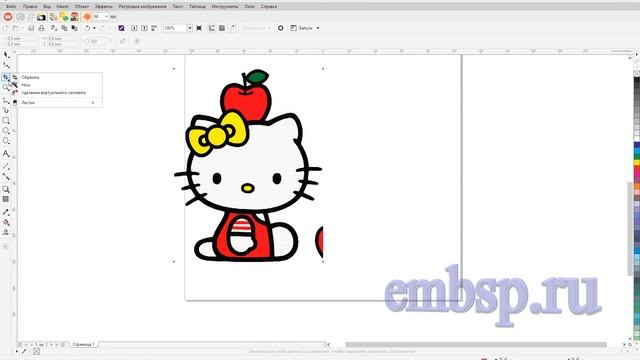Click the orange diamond icon in top toolbar
The width and height of the screenshot is (640, 360).
[87, 17]
